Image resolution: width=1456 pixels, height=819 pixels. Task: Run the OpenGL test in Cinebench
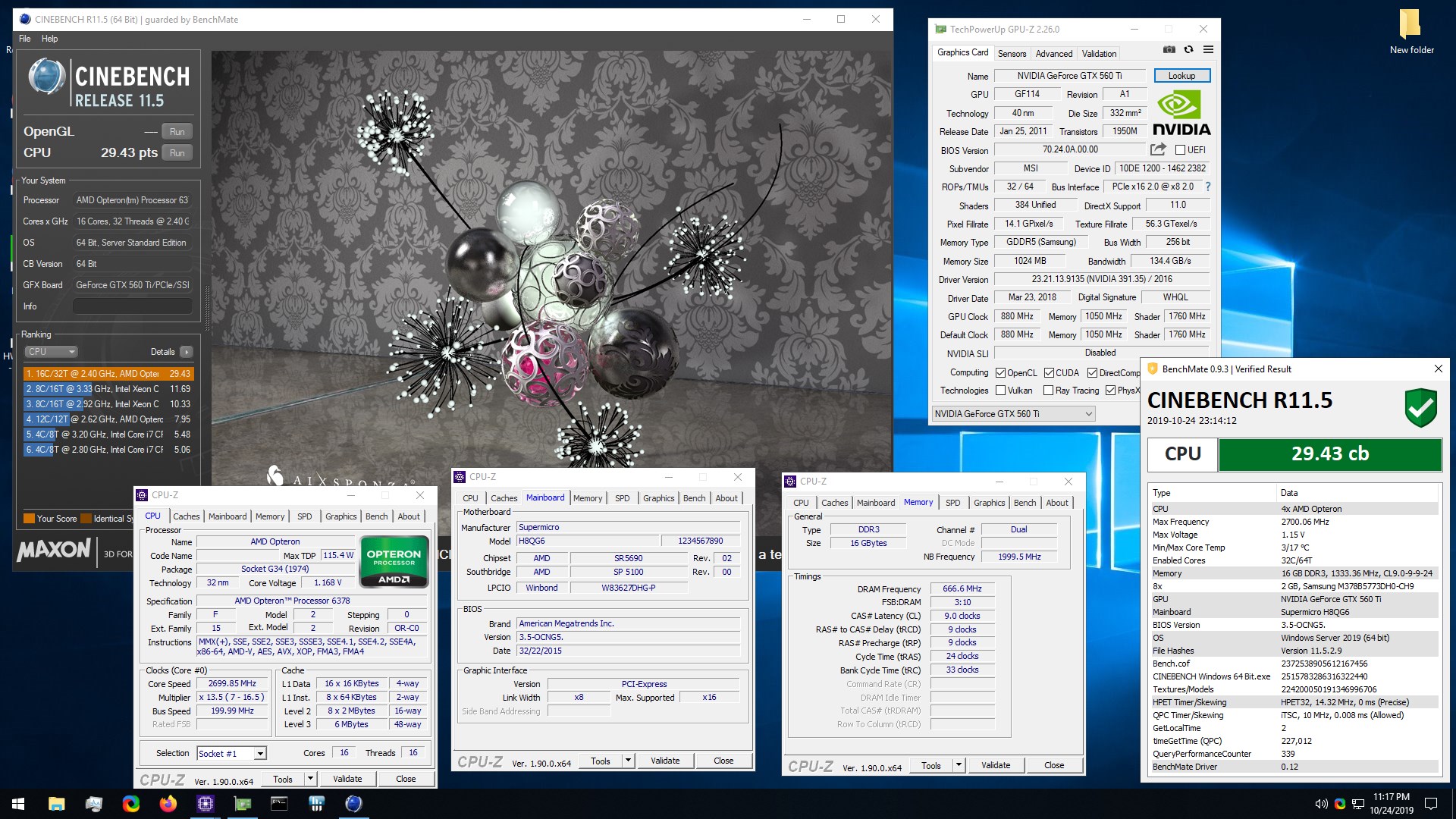177,131
